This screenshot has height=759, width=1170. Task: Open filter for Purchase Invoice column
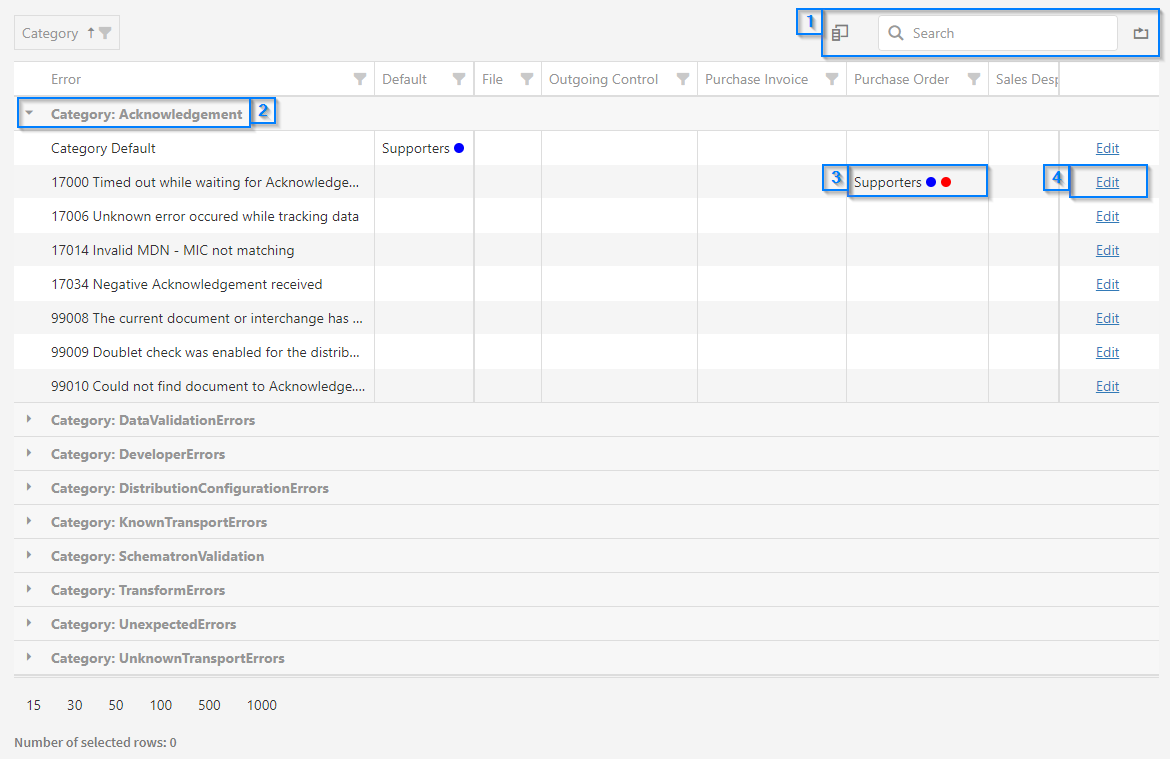(832, 80)
